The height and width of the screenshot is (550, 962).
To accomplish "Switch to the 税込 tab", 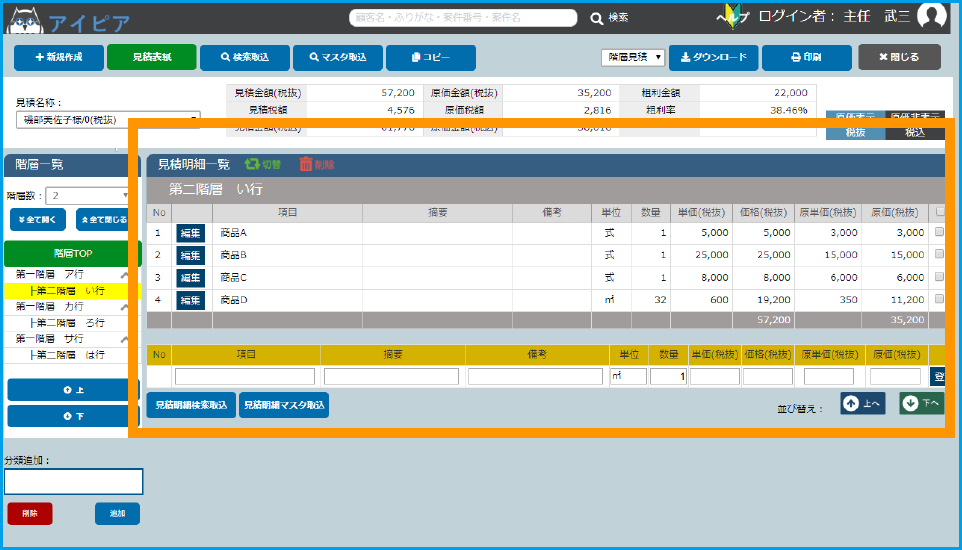I will pyautogui.click(x=914, y=132).
